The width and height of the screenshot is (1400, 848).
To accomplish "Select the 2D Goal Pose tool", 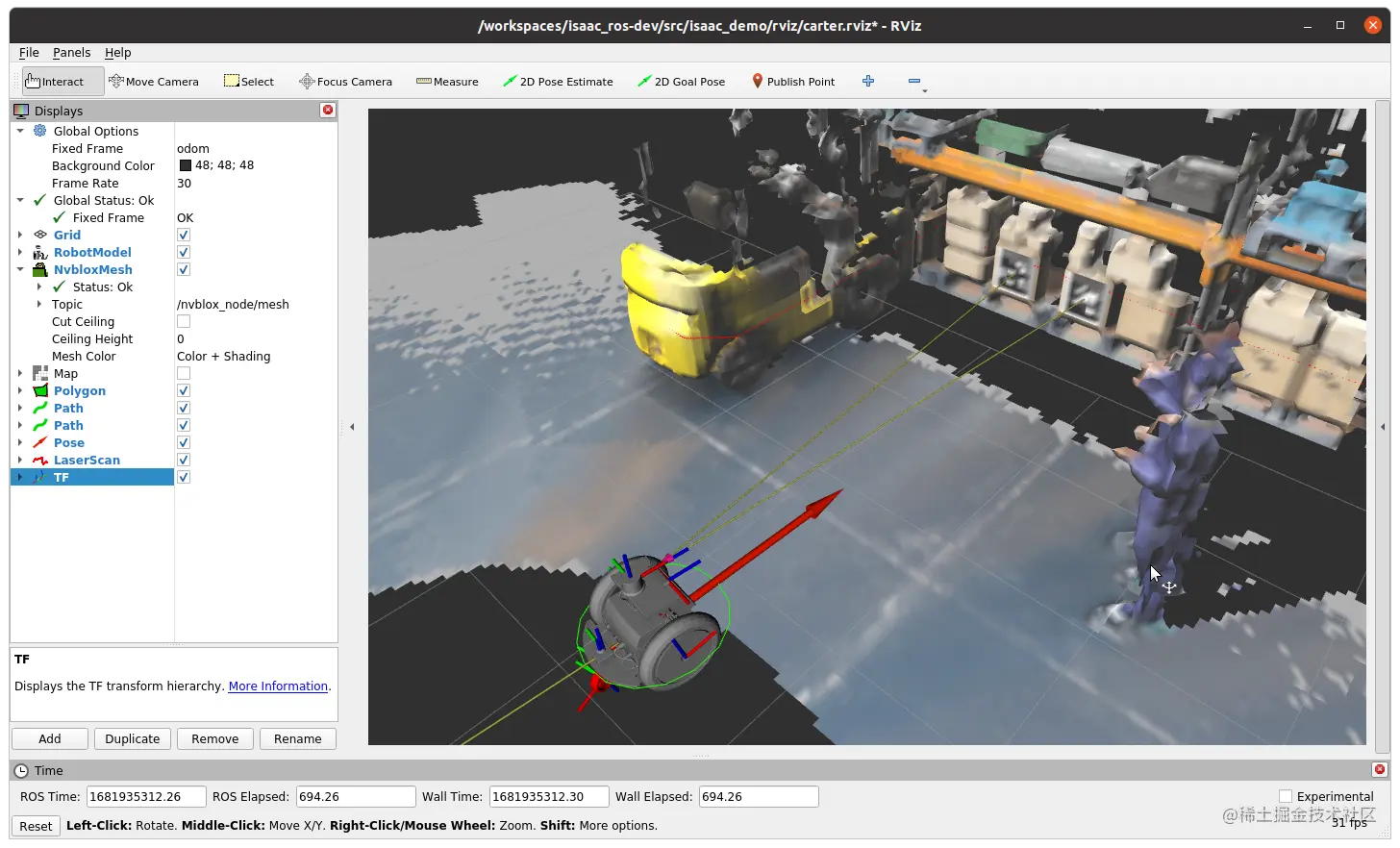I will [682, 81].
